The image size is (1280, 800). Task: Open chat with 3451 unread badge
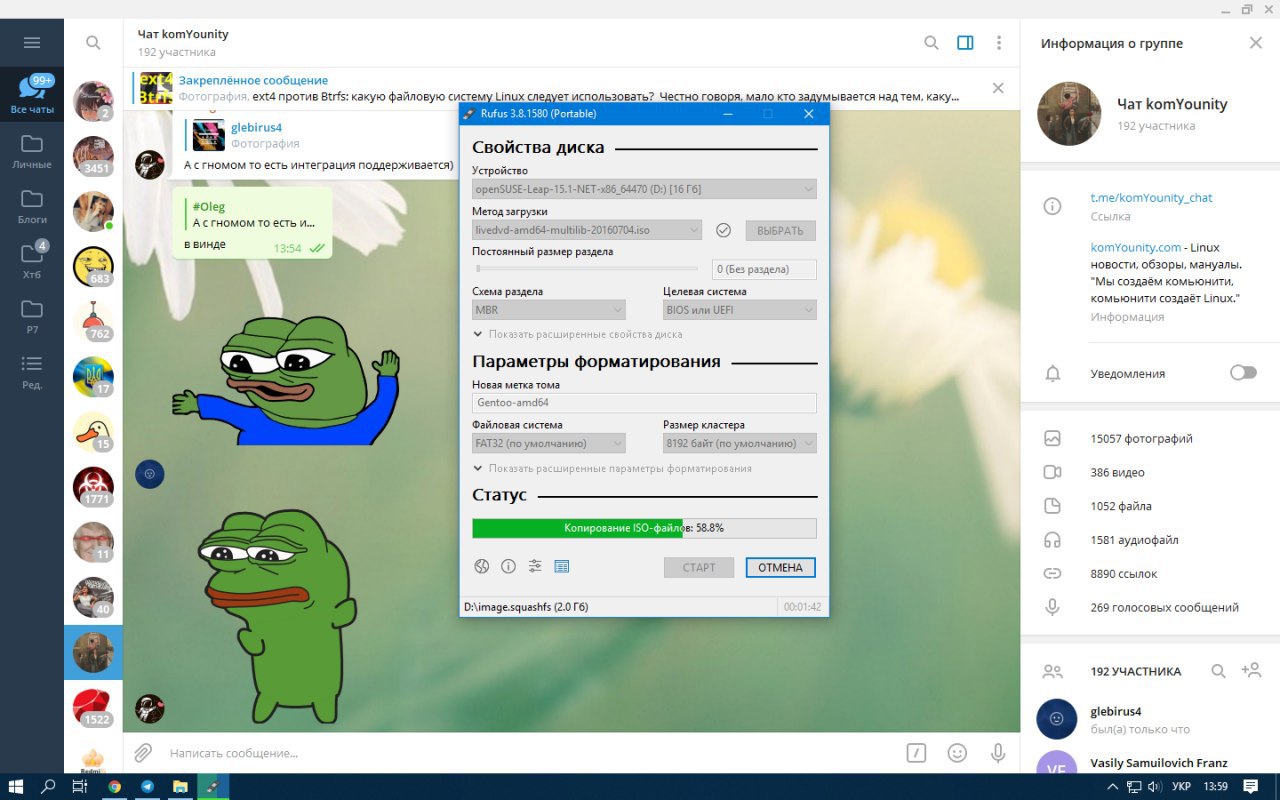(x=93, y=156)
